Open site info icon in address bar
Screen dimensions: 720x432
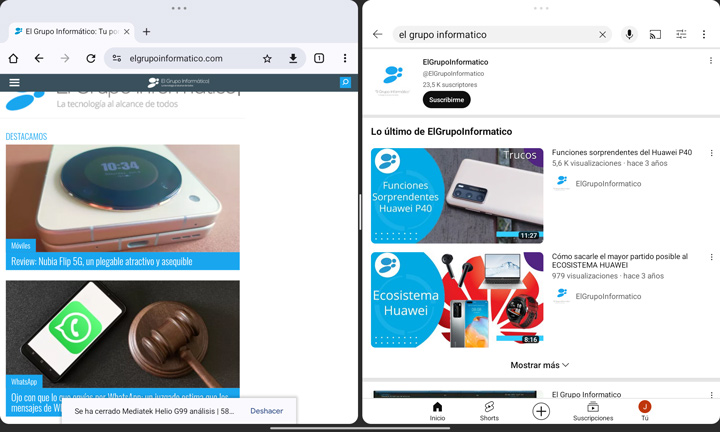point(117,58)
